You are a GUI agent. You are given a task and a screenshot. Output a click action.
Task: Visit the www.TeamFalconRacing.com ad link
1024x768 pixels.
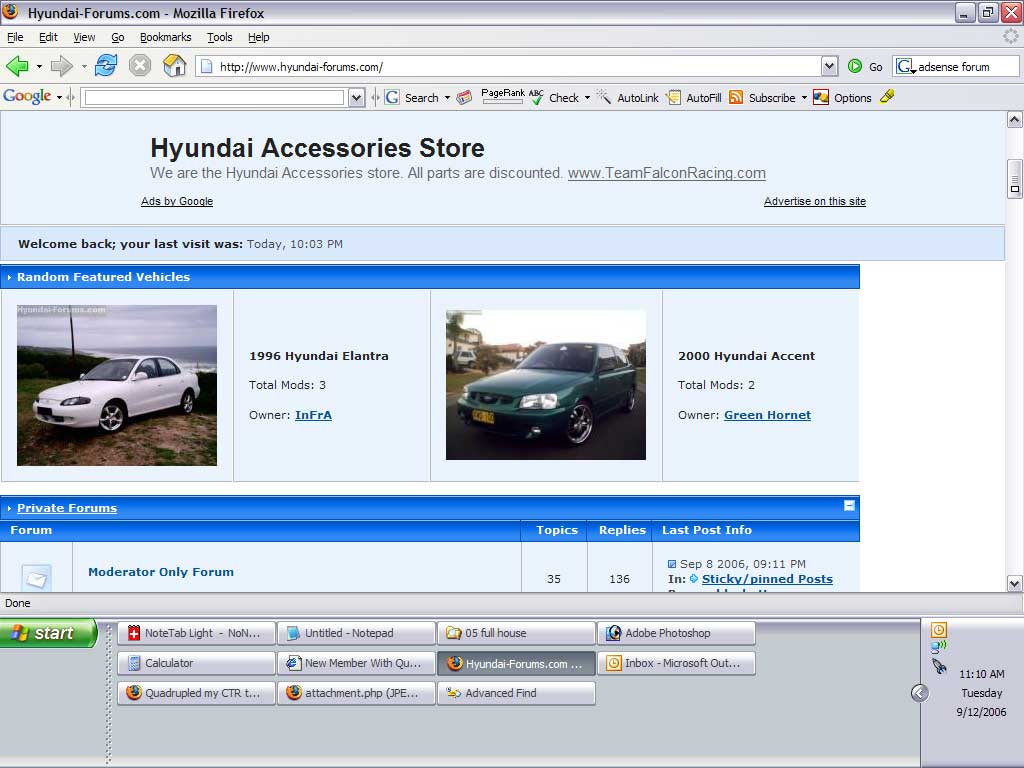tap(667, 173)
